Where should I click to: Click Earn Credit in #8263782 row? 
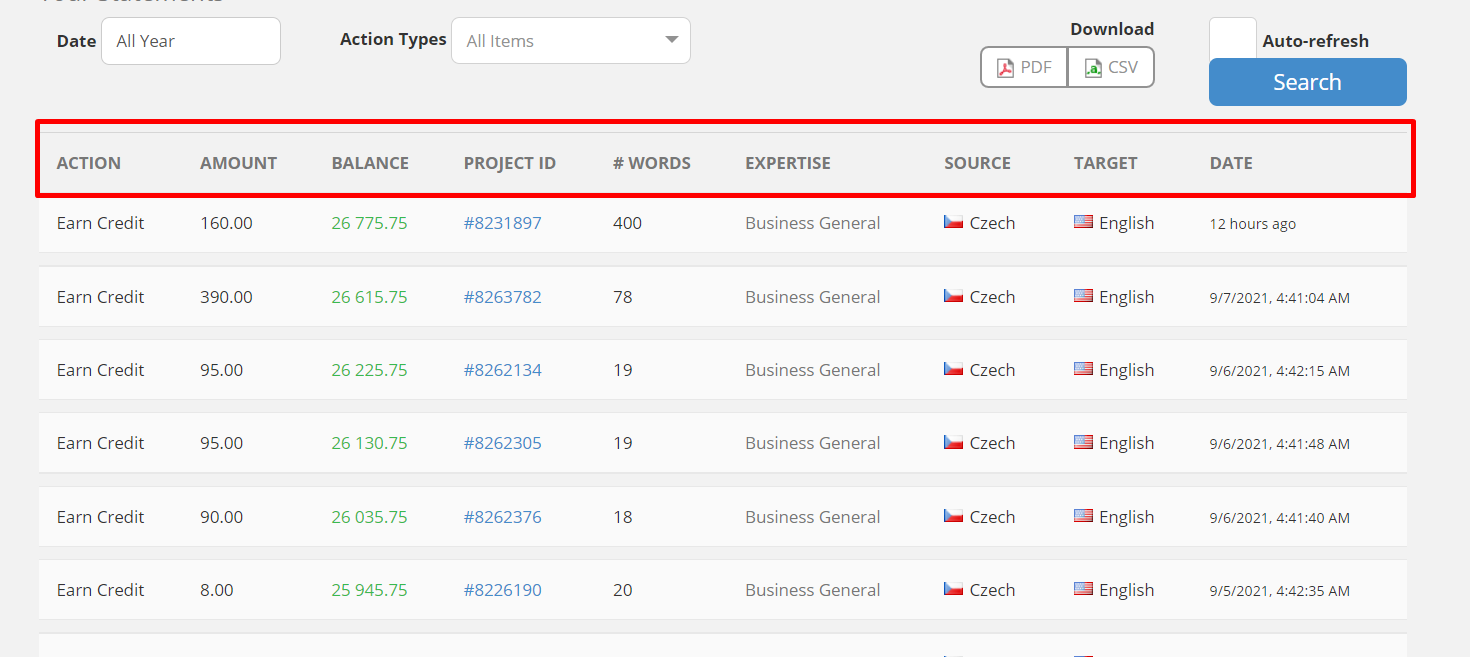point(101,297)
